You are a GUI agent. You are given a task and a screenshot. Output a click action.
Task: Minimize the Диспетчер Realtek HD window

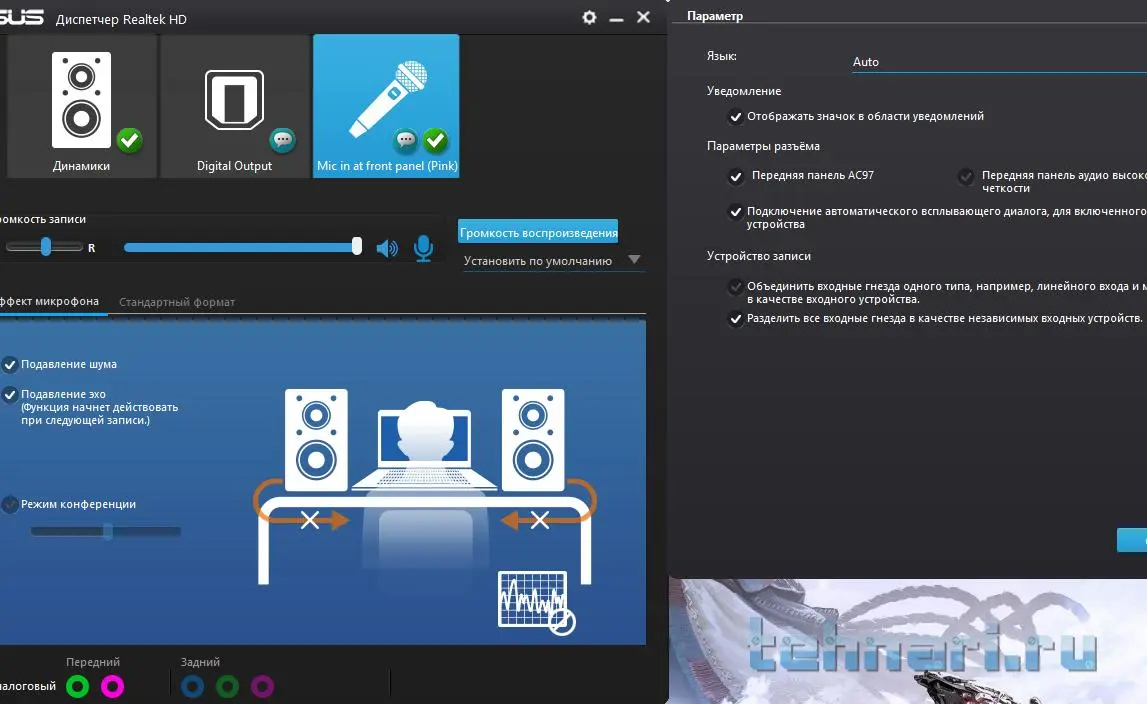616,18
